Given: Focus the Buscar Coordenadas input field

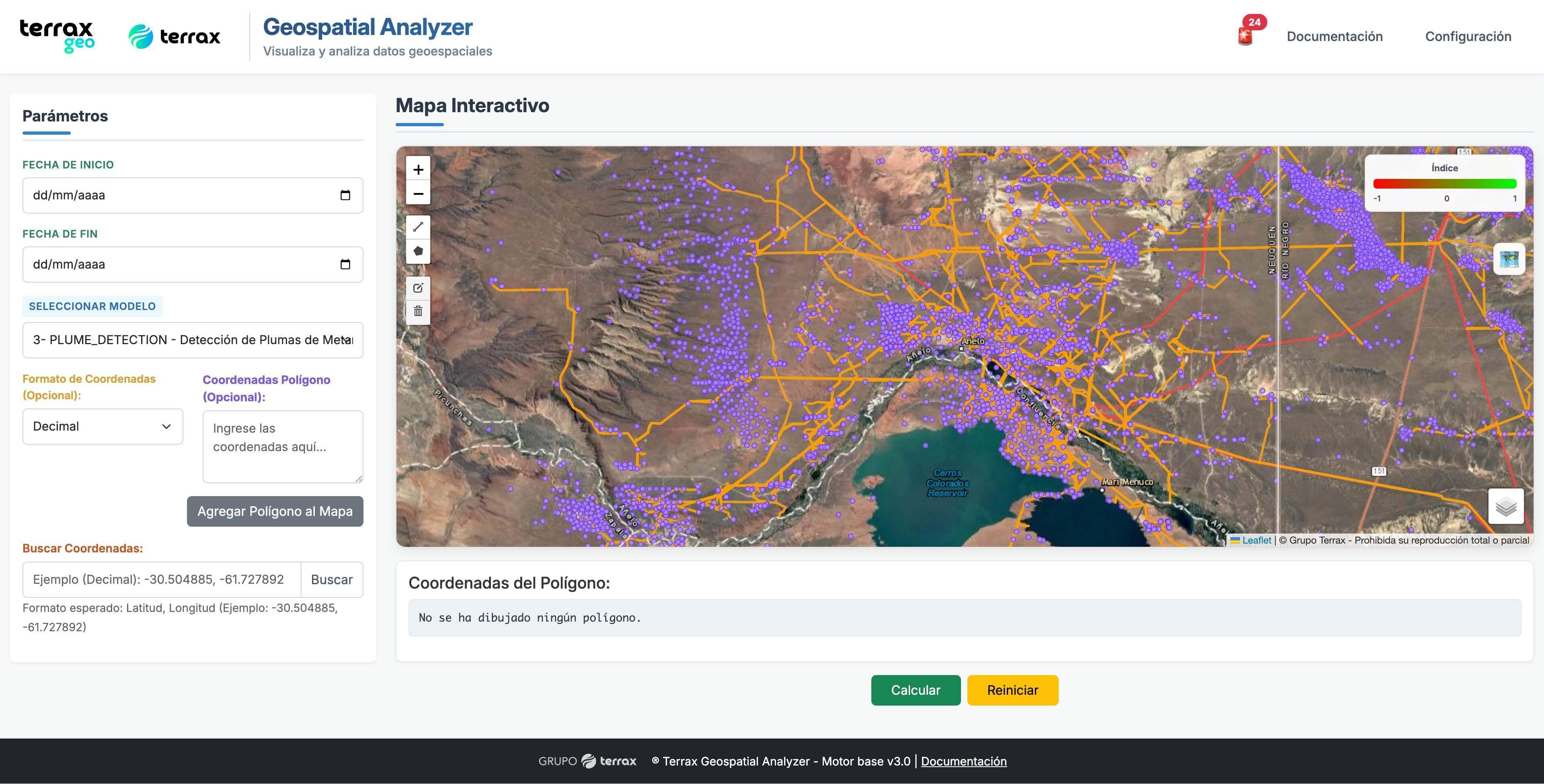Looking at the screenshot, I should [x=161, y=580].
